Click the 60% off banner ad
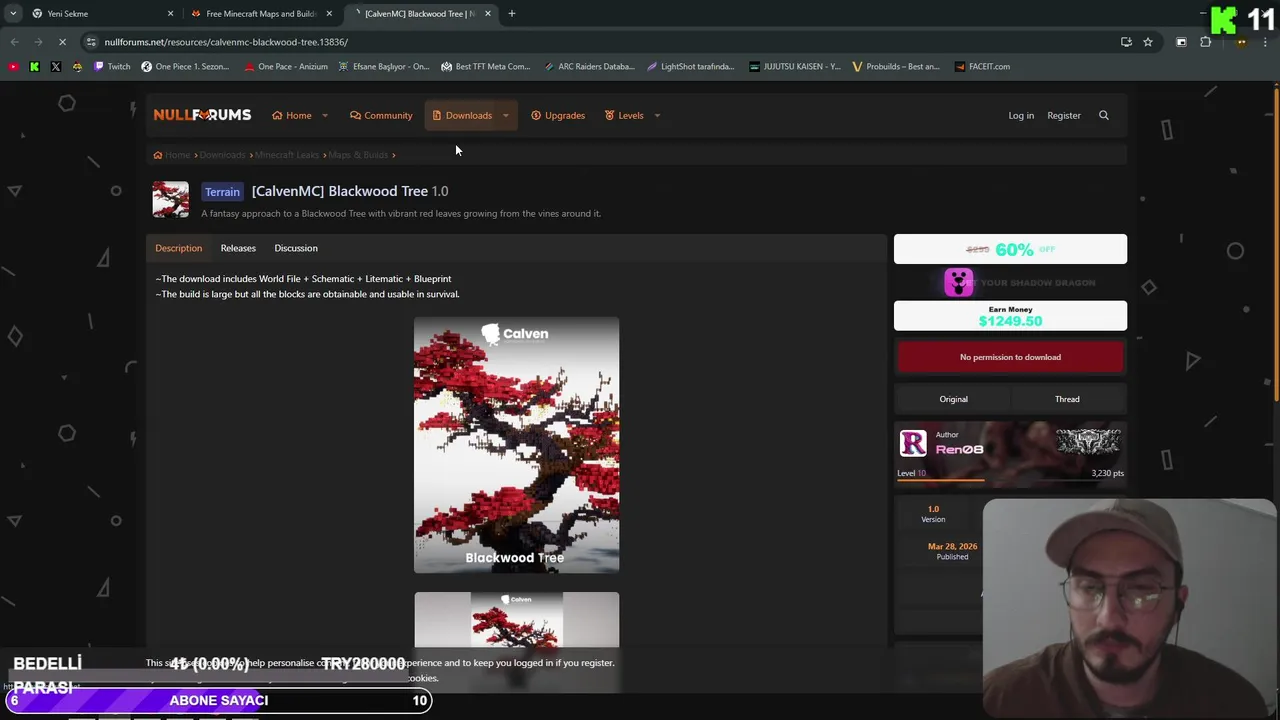Viewport: 1280px width, 720px height. tap(1010, 249)
